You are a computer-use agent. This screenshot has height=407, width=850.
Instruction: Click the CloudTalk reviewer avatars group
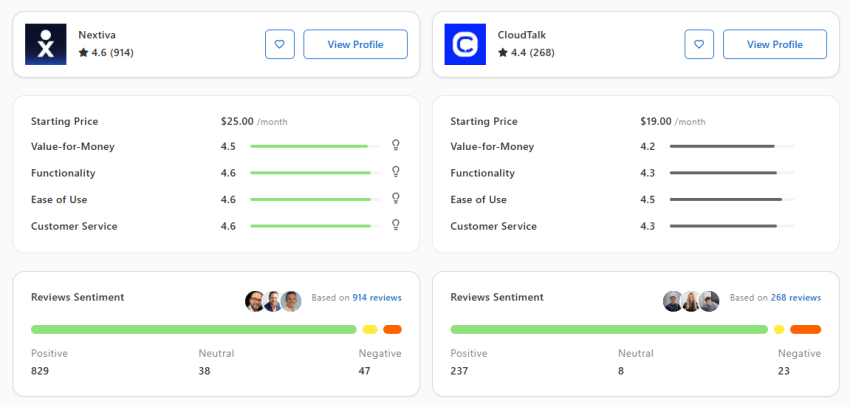[x=691, y=301]
